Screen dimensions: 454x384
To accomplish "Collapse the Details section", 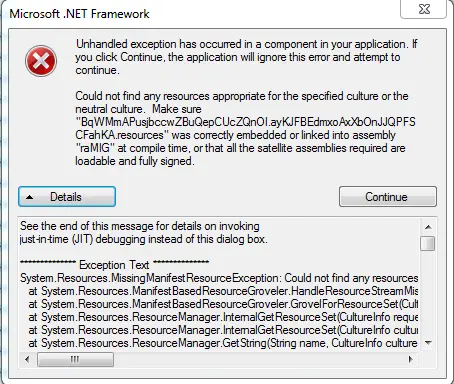I will (67, 197).
